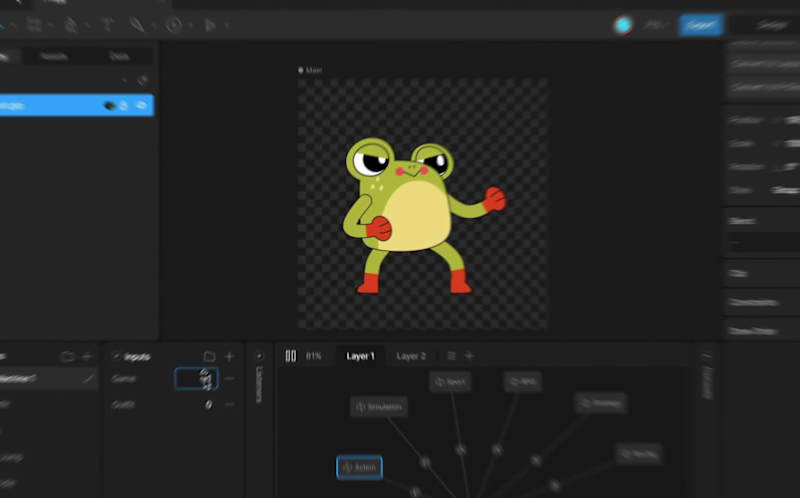Remove first input using its minus button
The width and height of the screenshot is (800, 498).
(x=230, y=379)
